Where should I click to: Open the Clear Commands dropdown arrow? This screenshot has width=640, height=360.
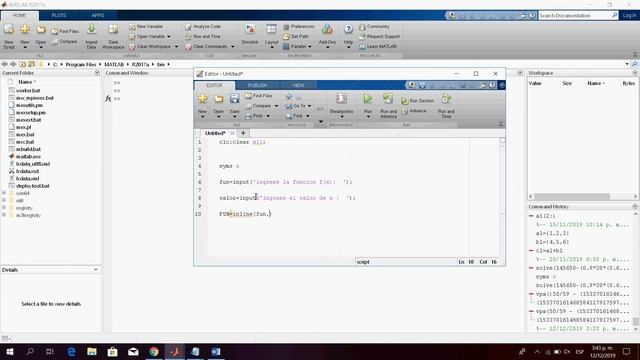click(233, 47)
